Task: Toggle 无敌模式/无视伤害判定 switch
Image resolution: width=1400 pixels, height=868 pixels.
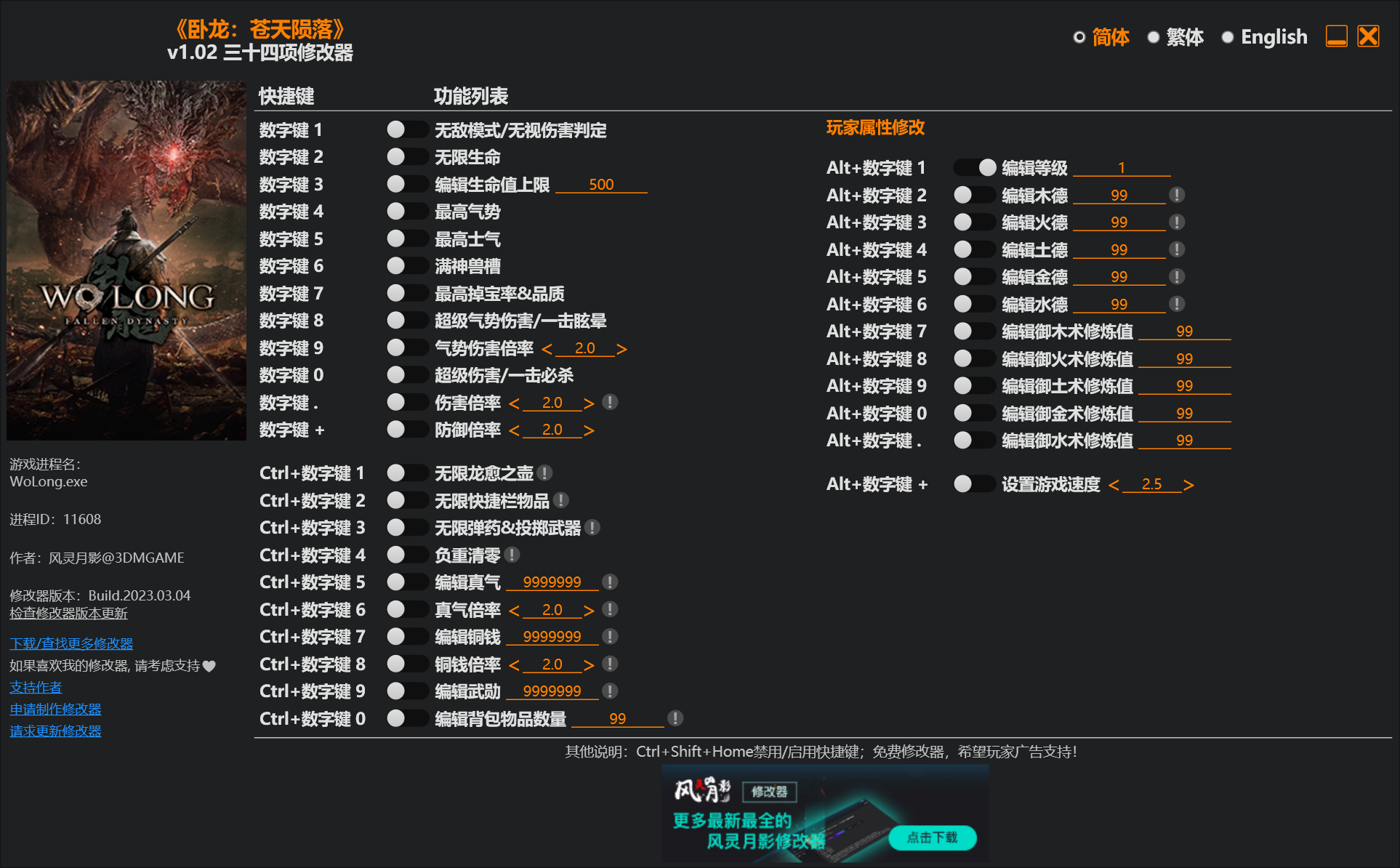Action: 407,129
